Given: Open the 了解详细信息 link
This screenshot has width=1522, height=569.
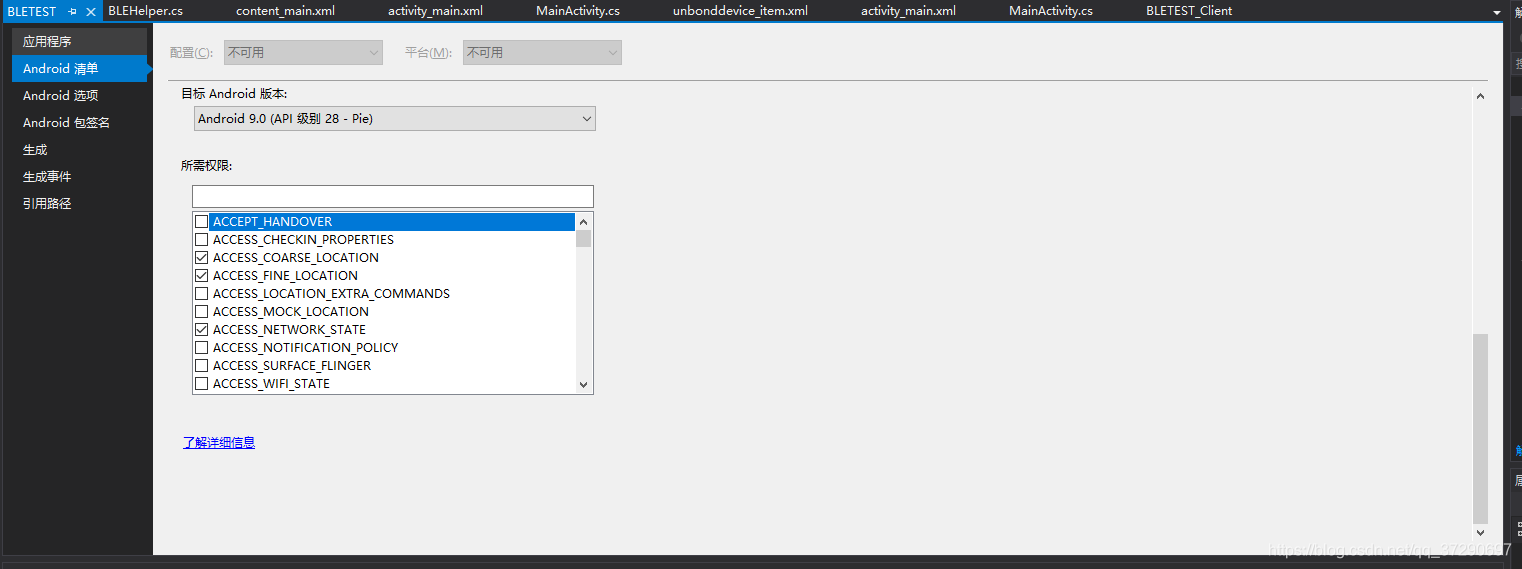Looking at the screenshot, I should (219, 442).
